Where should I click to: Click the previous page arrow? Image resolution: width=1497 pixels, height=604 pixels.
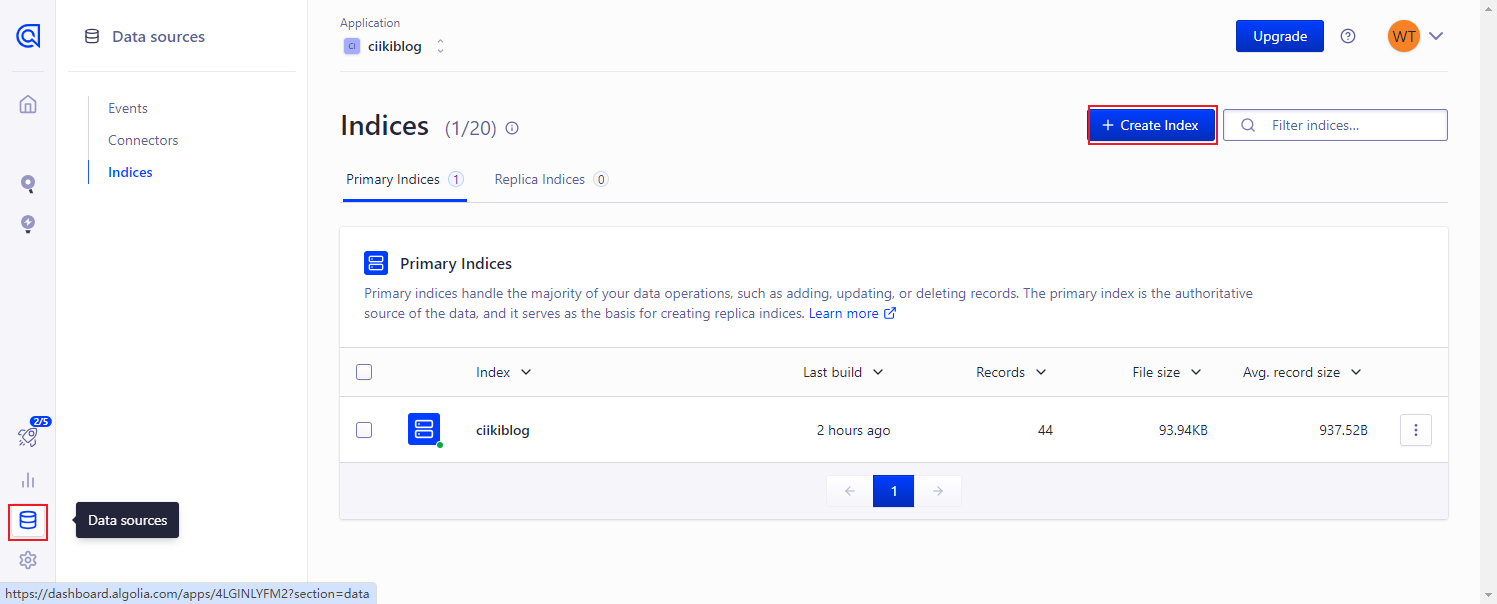(x=850, y=491)
